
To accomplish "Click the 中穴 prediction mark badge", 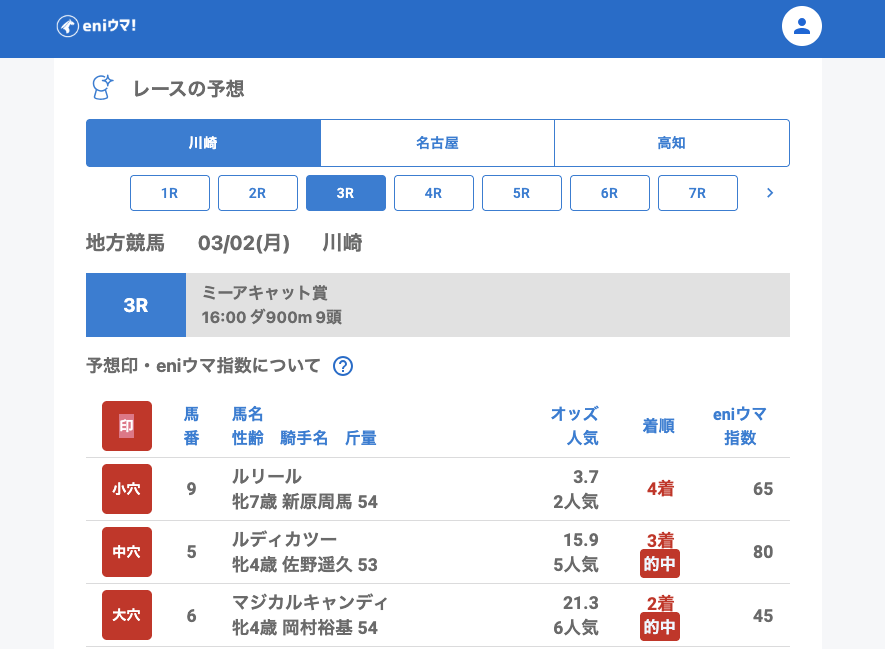I will (127, 552).
